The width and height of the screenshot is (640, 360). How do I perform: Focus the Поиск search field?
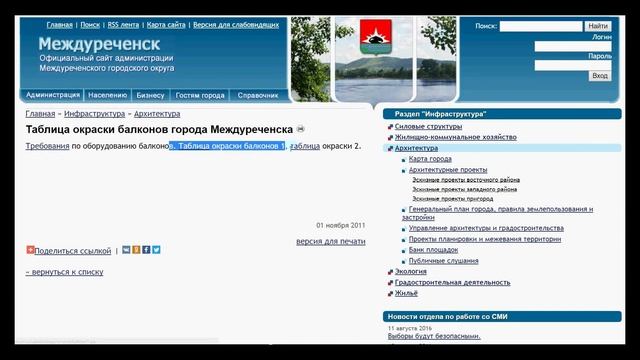pyautogui.click(x=541, y=26)
